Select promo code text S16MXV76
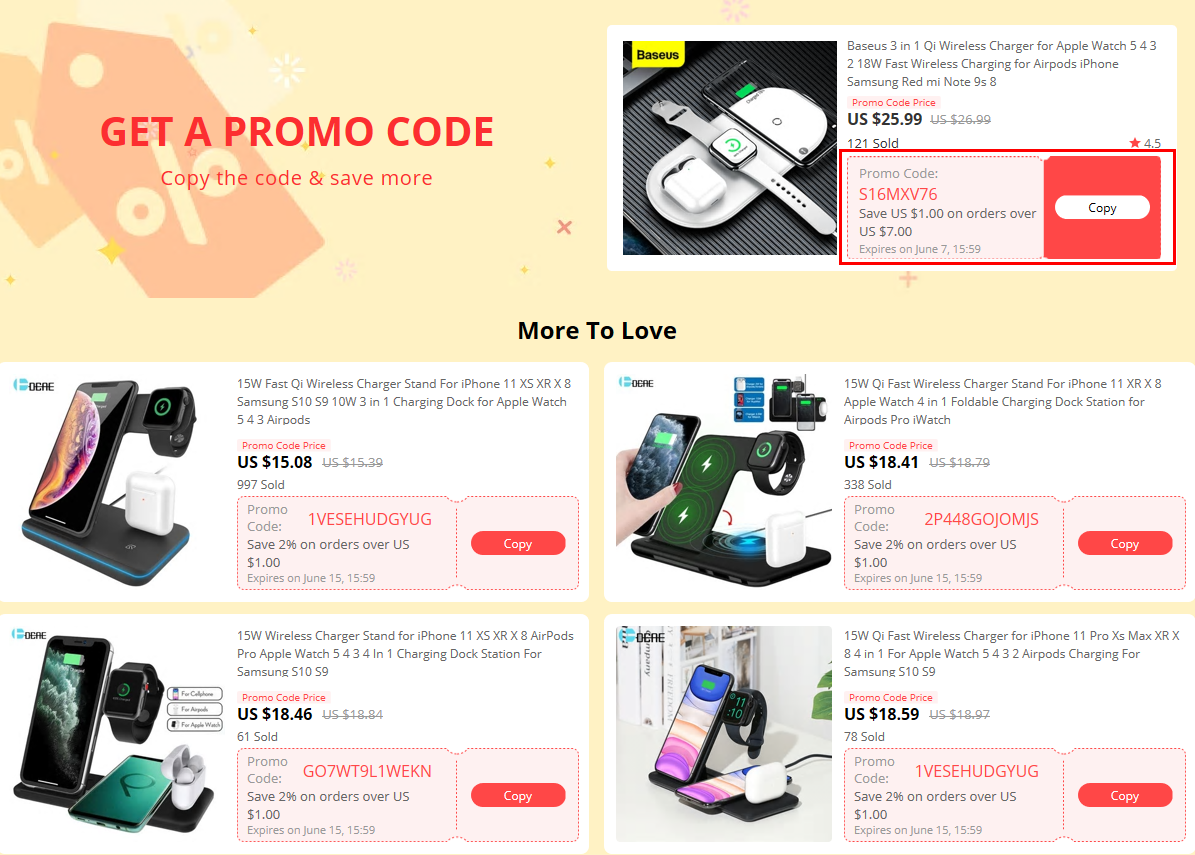This screenshot has height=855, width=1195. pyautogui.click(x=898, y=194)
